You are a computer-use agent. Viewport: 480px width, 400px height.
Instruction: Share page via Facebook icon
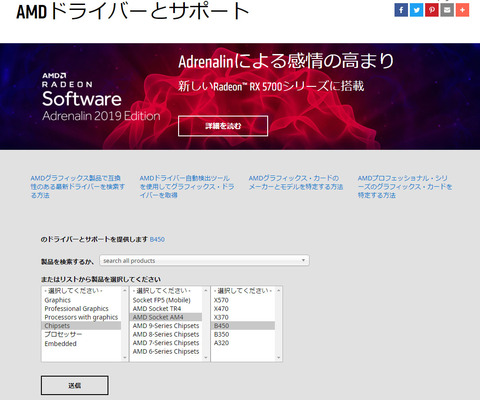click(401, 10)
